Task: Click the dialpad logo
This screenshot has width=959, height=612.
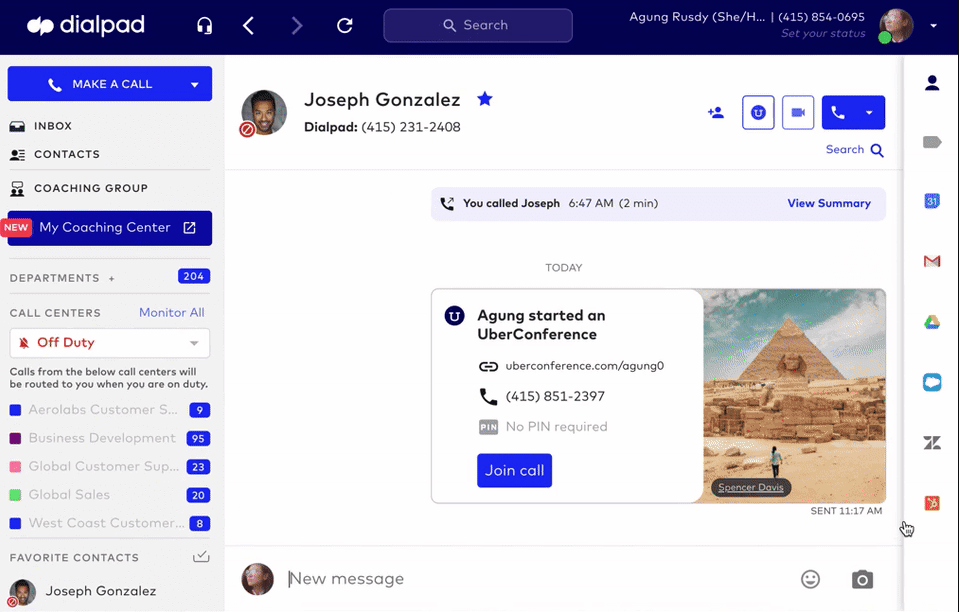Action: pos(86,26)
